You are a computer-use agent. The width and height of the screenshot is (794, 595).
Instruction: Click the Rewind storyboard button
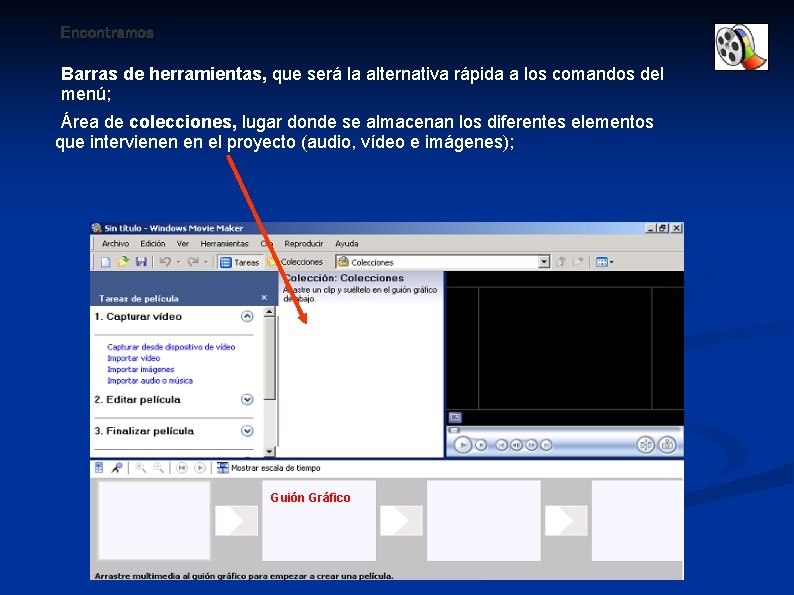182,468
